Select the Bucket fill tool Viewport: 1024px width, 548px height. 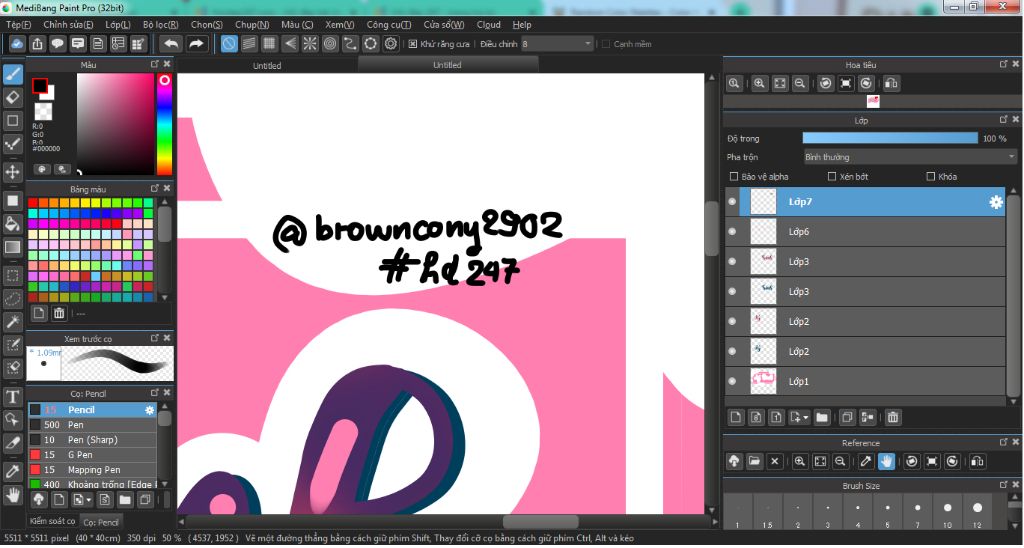[12, 224]
